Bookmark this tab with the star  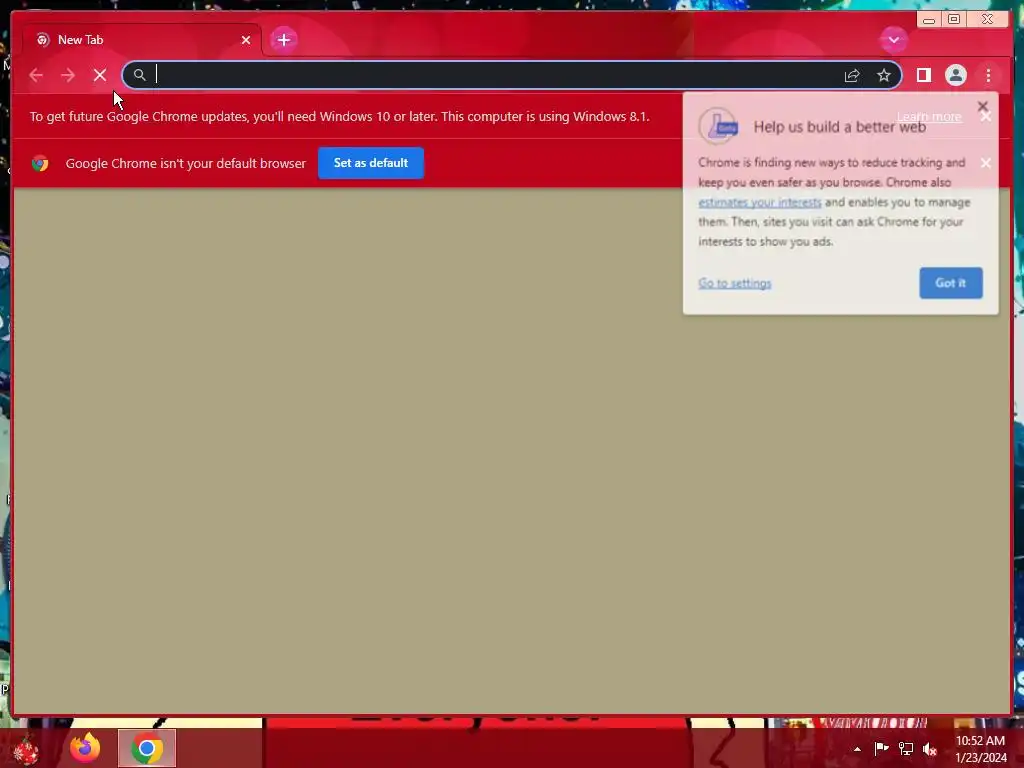[x=884, y=75]
